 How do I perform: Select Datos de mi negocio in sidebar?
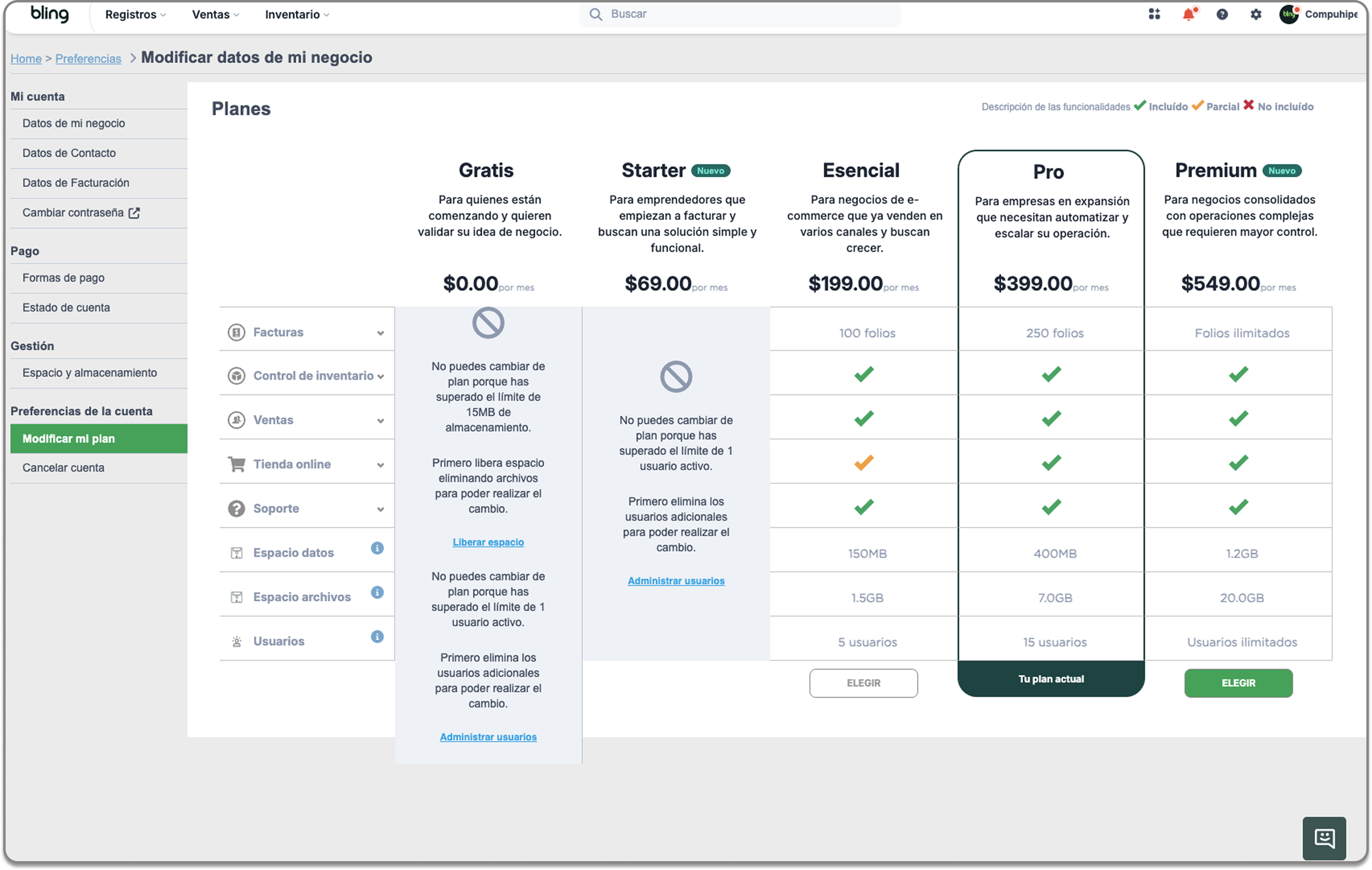(99, 124)
